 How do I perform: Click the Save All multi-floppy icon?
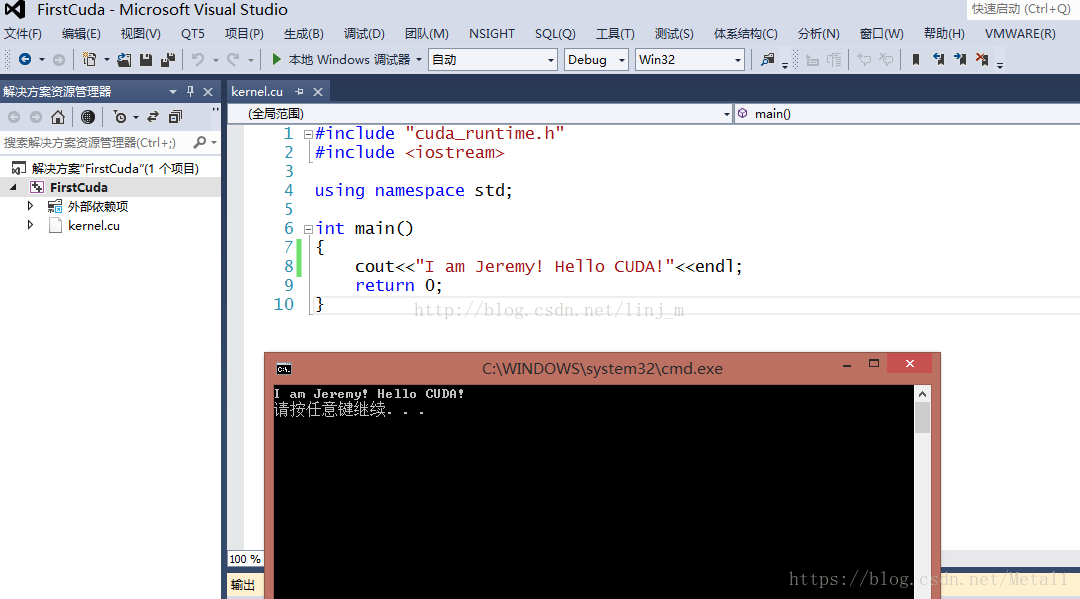click(x=168, y=60)
